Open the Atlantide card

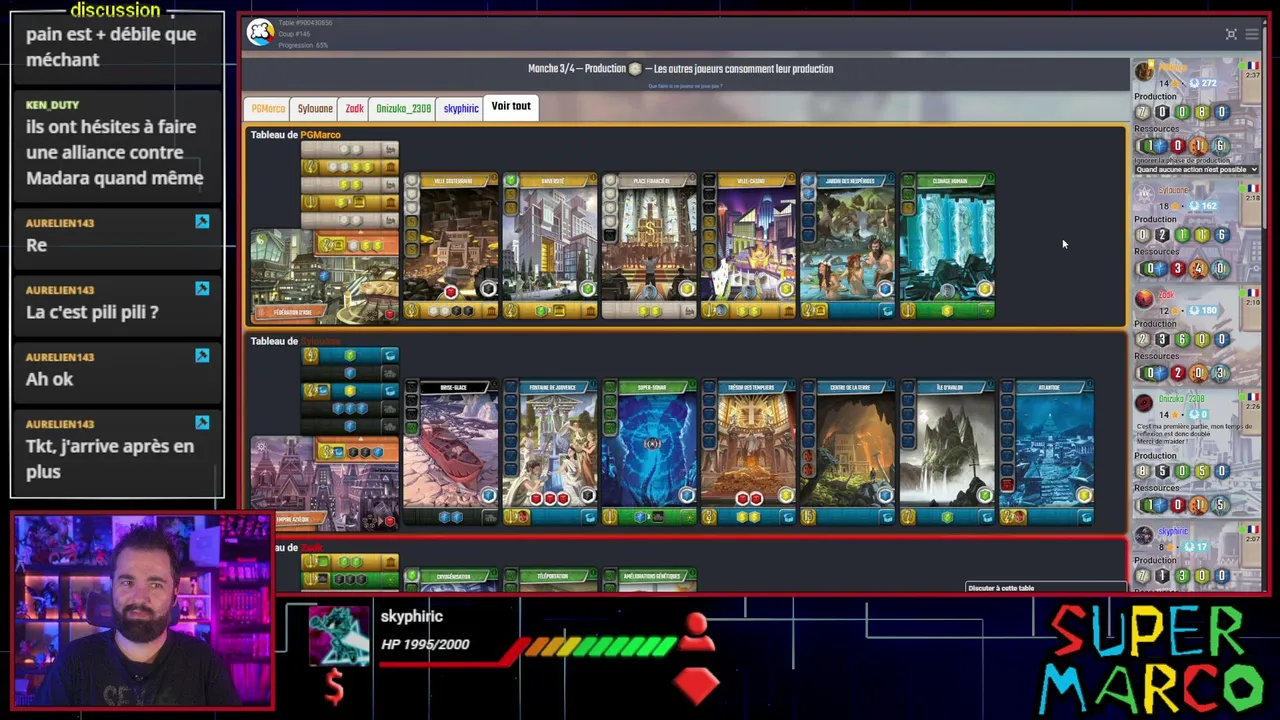click(1047, 452)
